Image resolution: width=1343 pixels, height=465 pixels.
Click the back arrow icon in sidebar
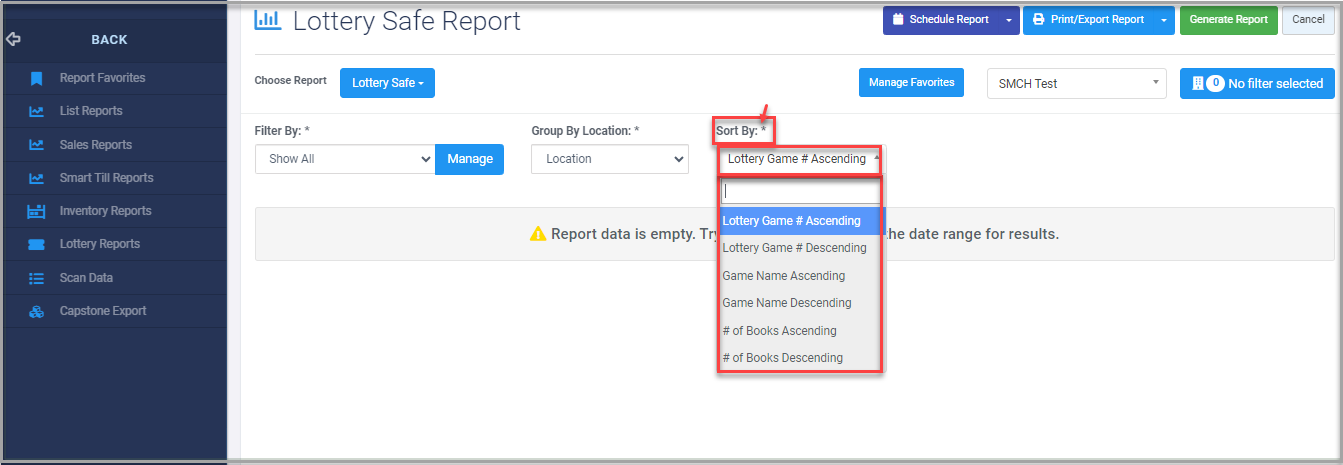[13, 40]
